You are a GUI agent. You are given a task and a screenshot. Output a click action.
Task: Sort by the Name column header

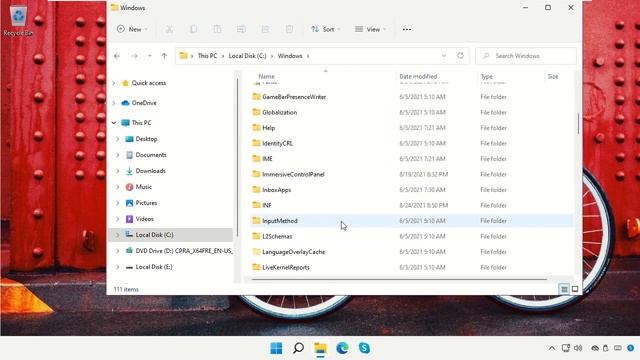(267, 76)
